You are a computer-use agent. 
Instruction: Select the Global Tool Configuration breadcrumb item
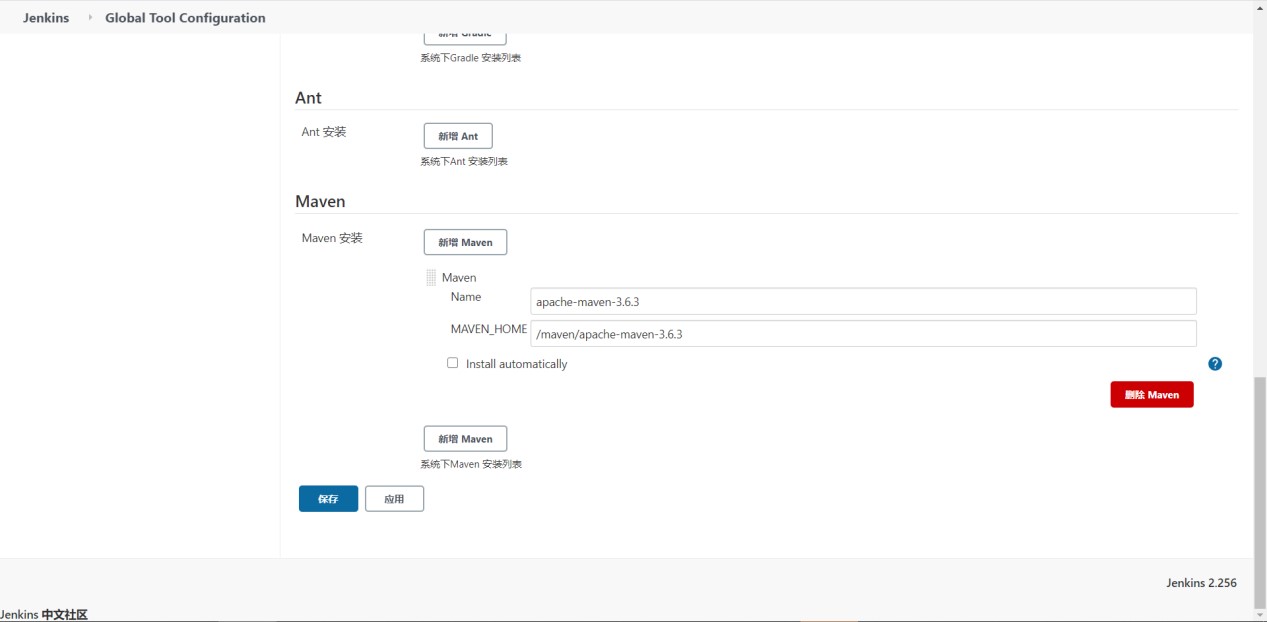(184, 17)
